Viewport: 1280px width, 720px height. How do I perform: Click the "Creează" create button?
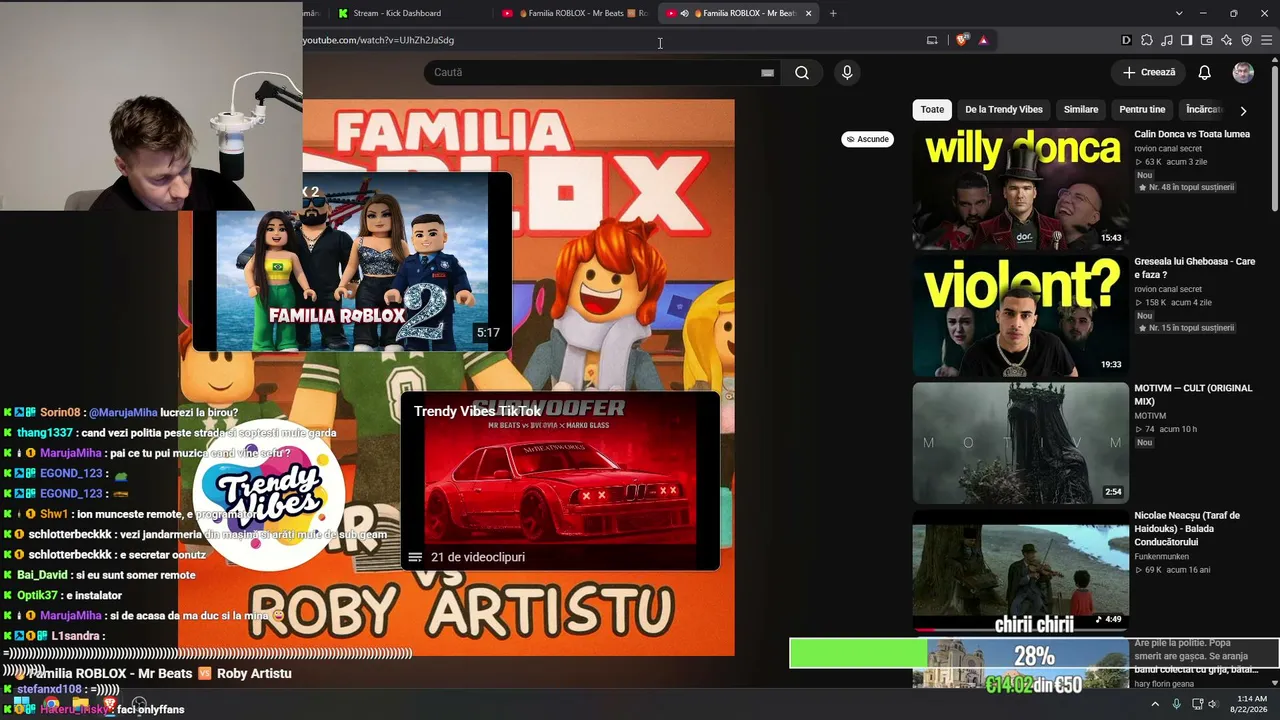pyautogui.click(x=1149, y=72)
